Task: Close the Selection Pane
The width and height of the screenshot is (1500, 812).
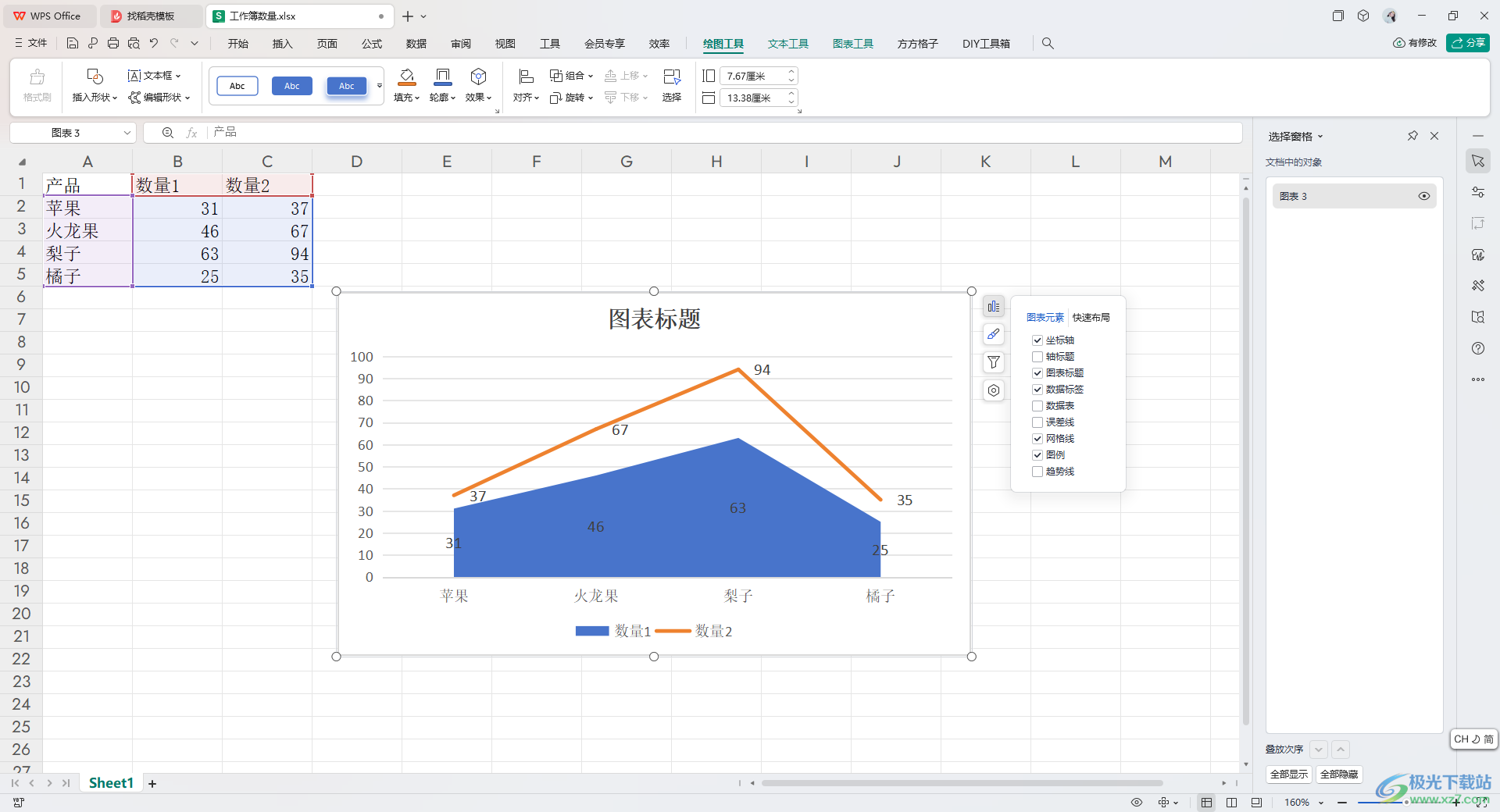Action: [1434, 136]
